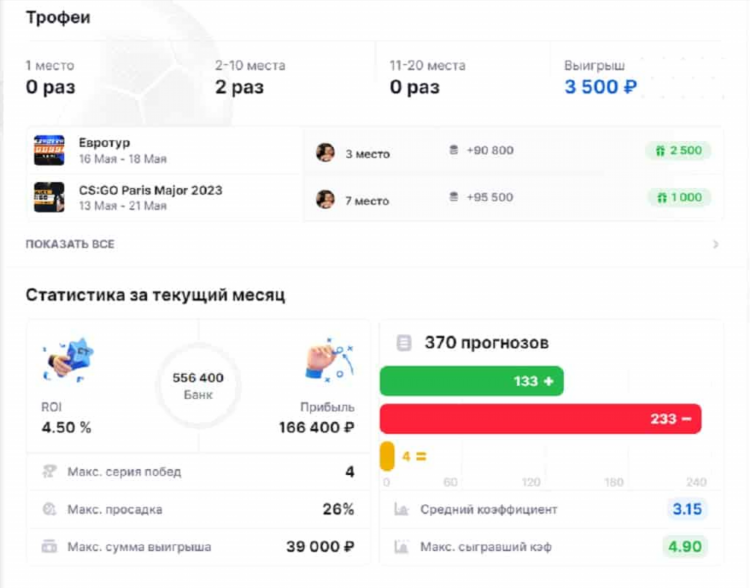This screenshot has width=750, height=588.
Task: Click the 2 раз value under 2-10 места
Action: point(239,87)
